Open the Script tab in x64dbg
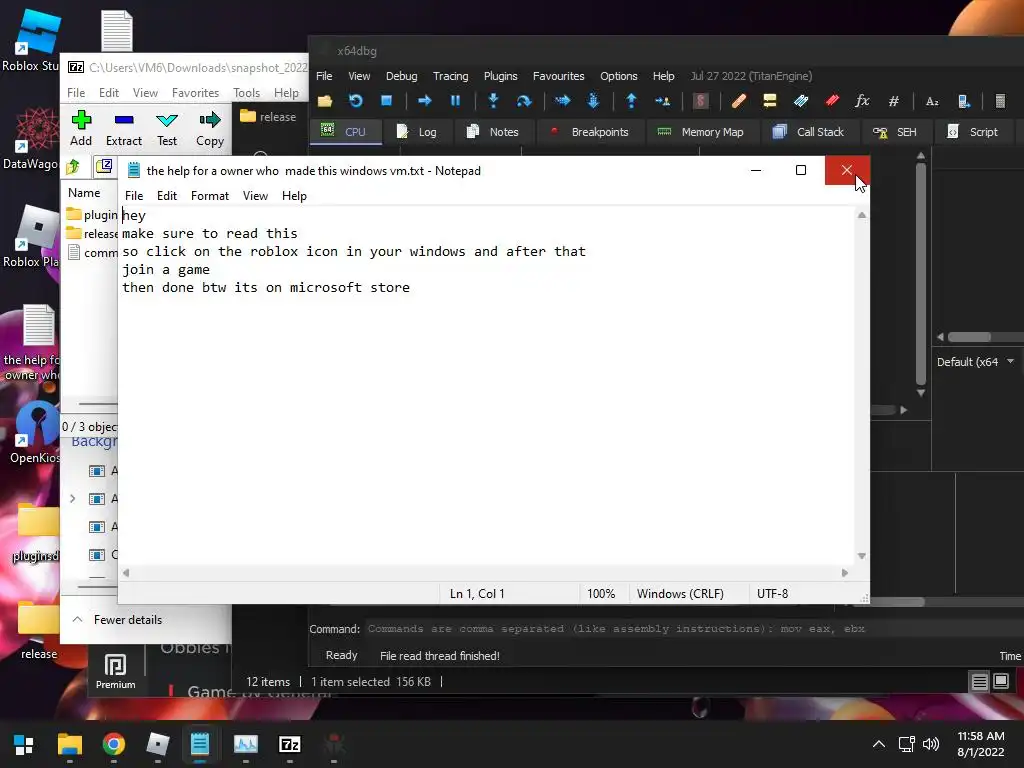This screenshot has height=768, width=1024. (974, 132)
